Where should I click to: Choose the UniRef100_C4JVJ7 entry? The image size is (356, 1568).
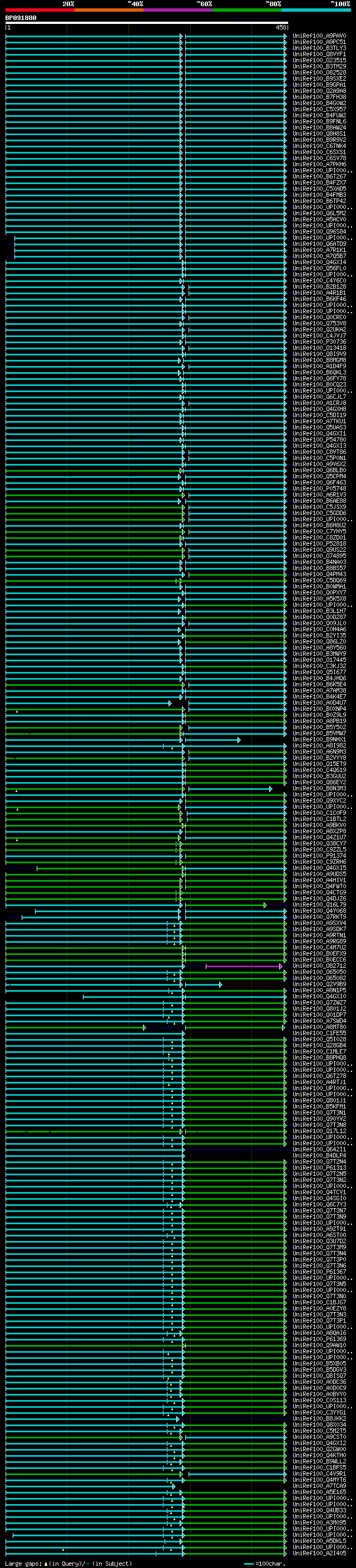[x=319, y=336]
